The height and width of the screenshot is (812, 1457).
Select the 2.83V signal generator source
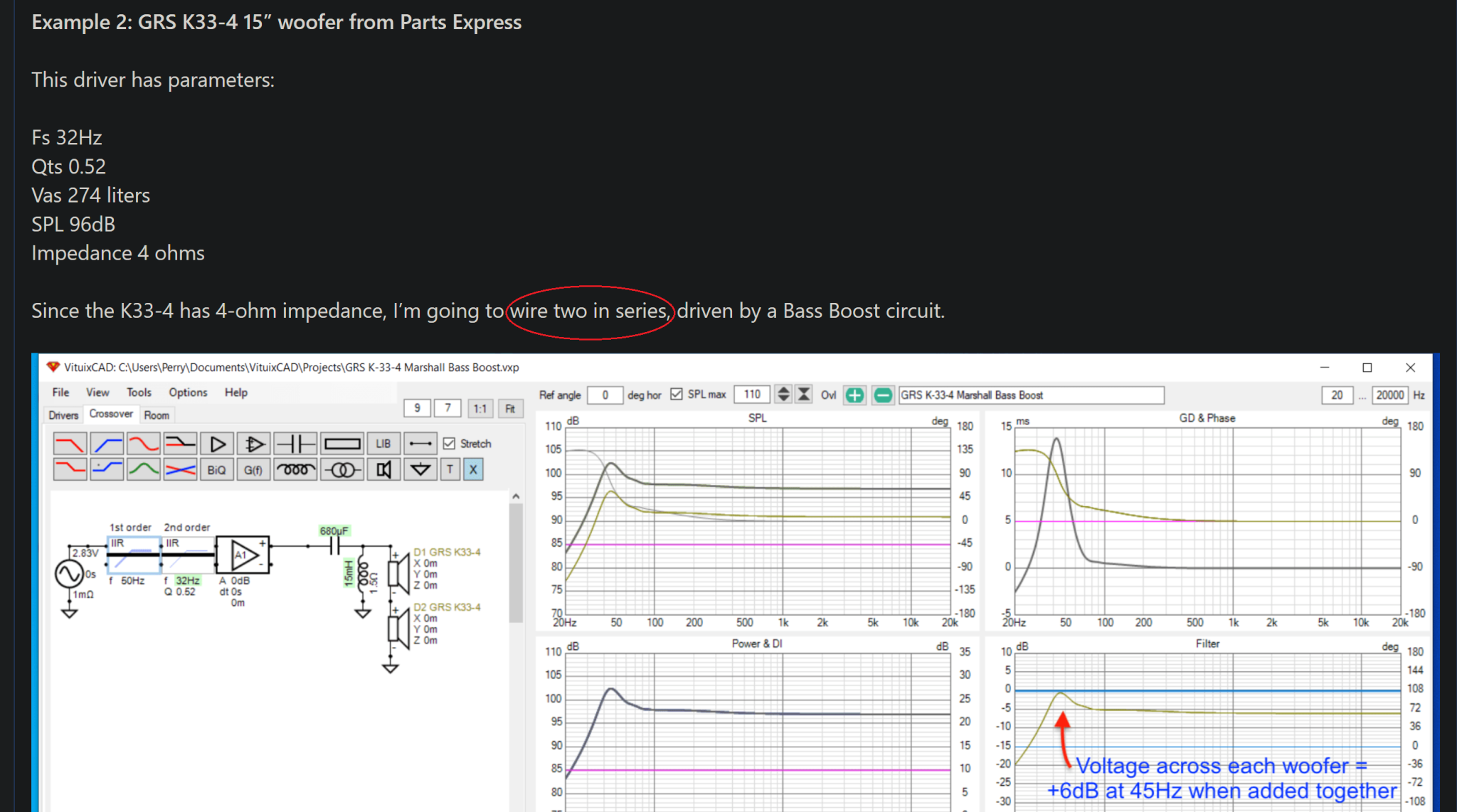click(x=69, y=574)
